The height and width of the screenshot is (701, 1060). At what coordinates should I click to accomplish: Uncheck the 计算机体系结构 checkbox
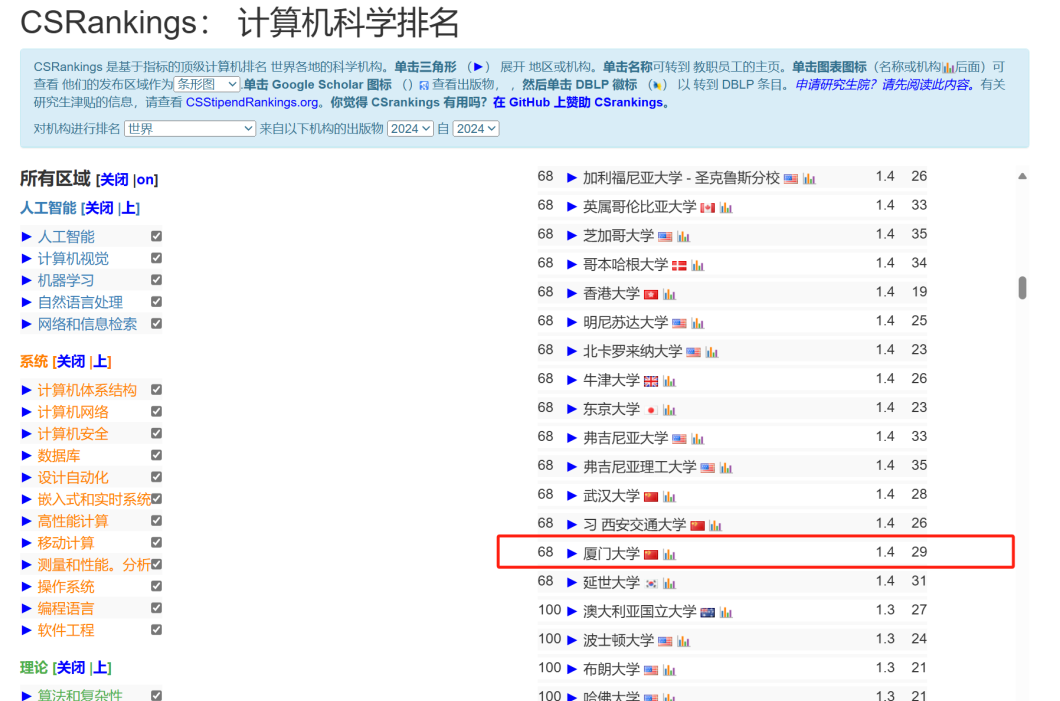coord(156,389)
